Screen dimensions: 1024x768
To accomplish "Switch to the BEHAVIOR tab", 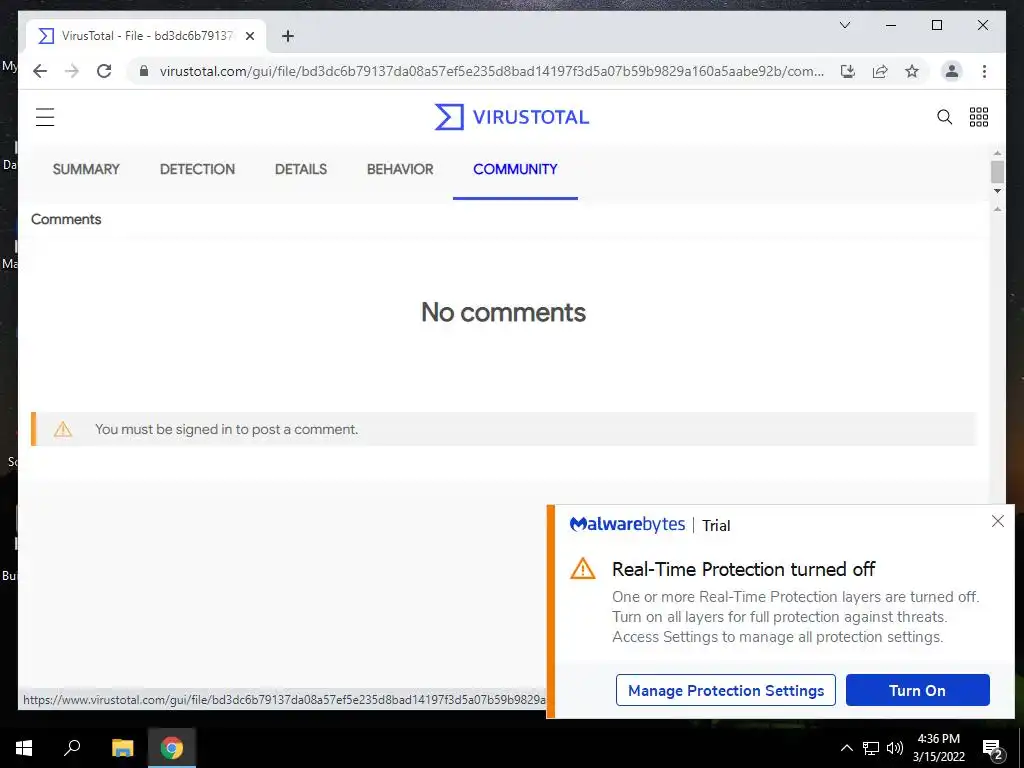I will pyautogui.click(x=400, y=169).
